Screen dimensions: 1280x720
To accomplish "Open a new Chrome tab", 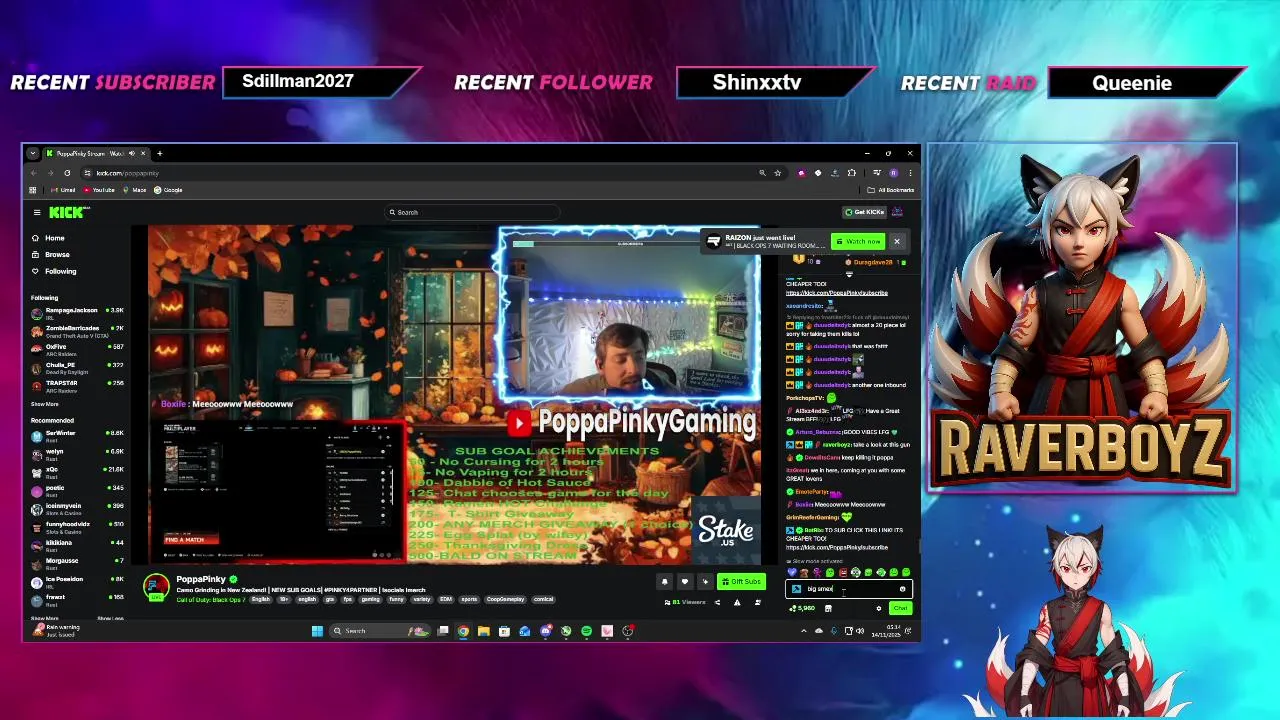I will coord(159,153).
